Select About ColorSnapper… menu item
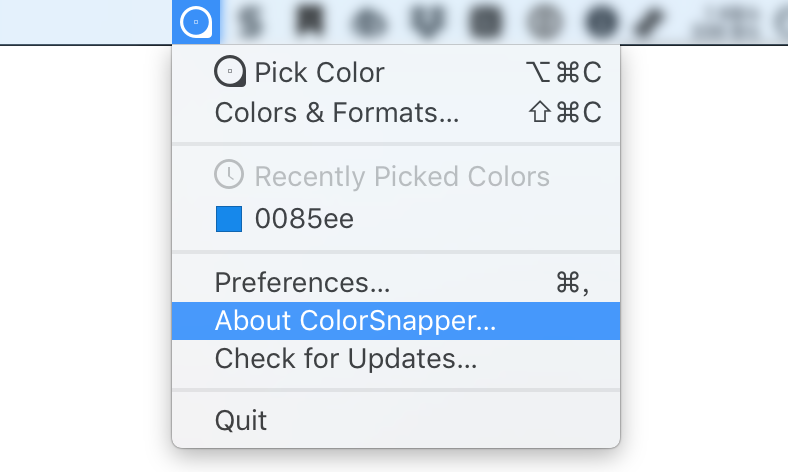The height and width of the screenshot is (472, 788). (x=355, y=321)
